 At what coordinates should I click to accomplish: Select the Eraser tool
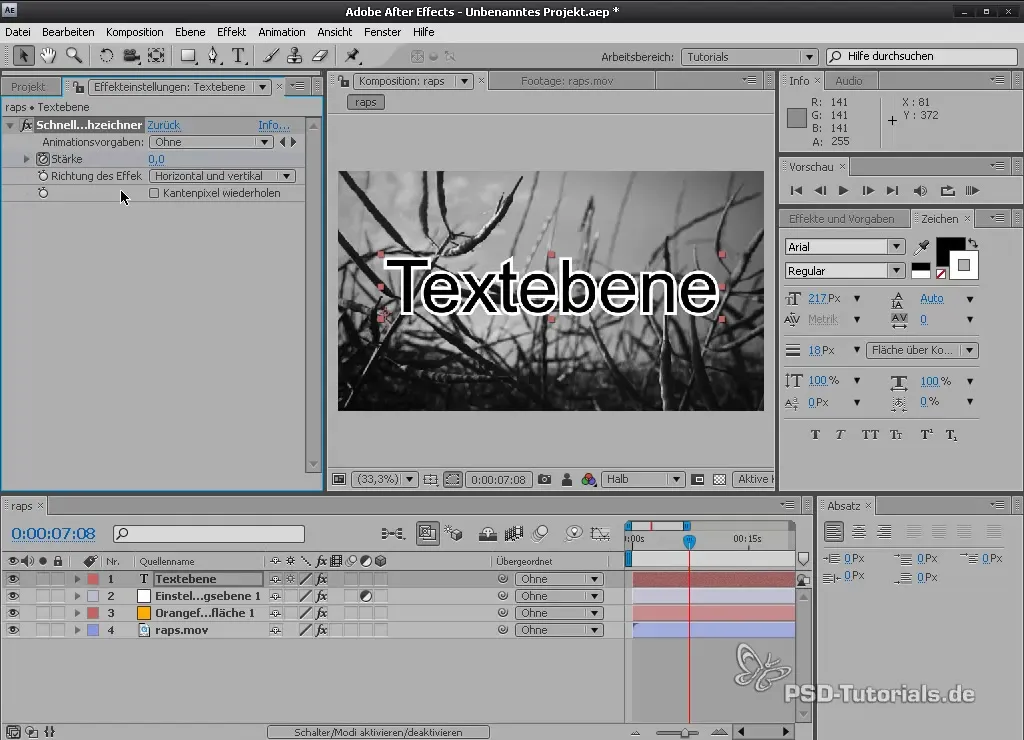click(320, 56)
